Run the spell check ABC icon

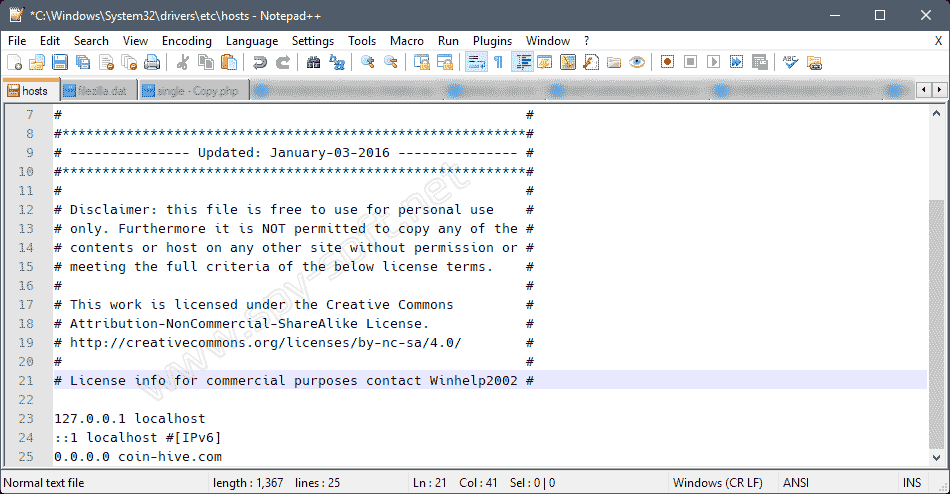(x=790, y=62)
